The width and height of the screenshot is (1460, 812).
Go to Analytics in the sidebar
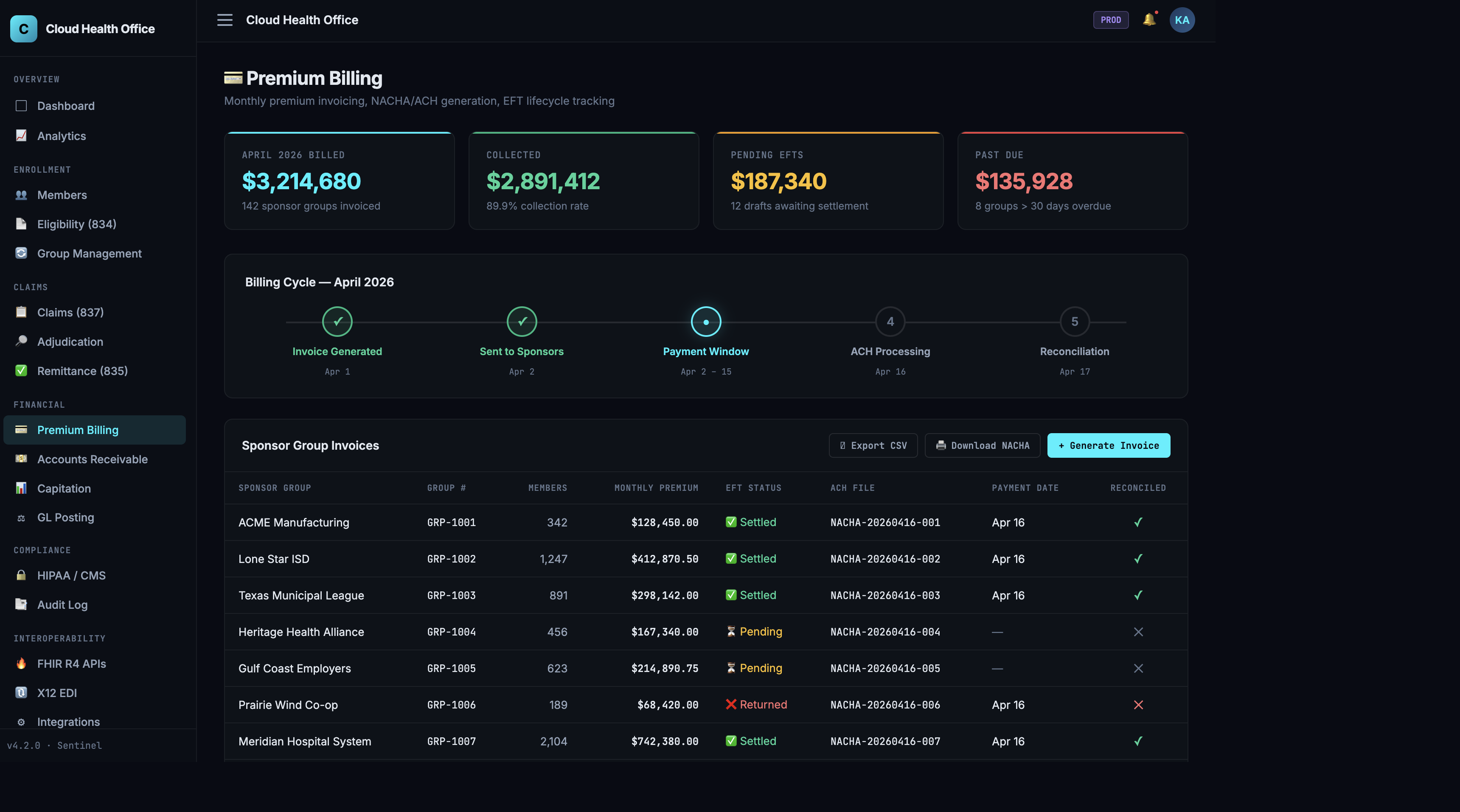(x=95, y=136)
